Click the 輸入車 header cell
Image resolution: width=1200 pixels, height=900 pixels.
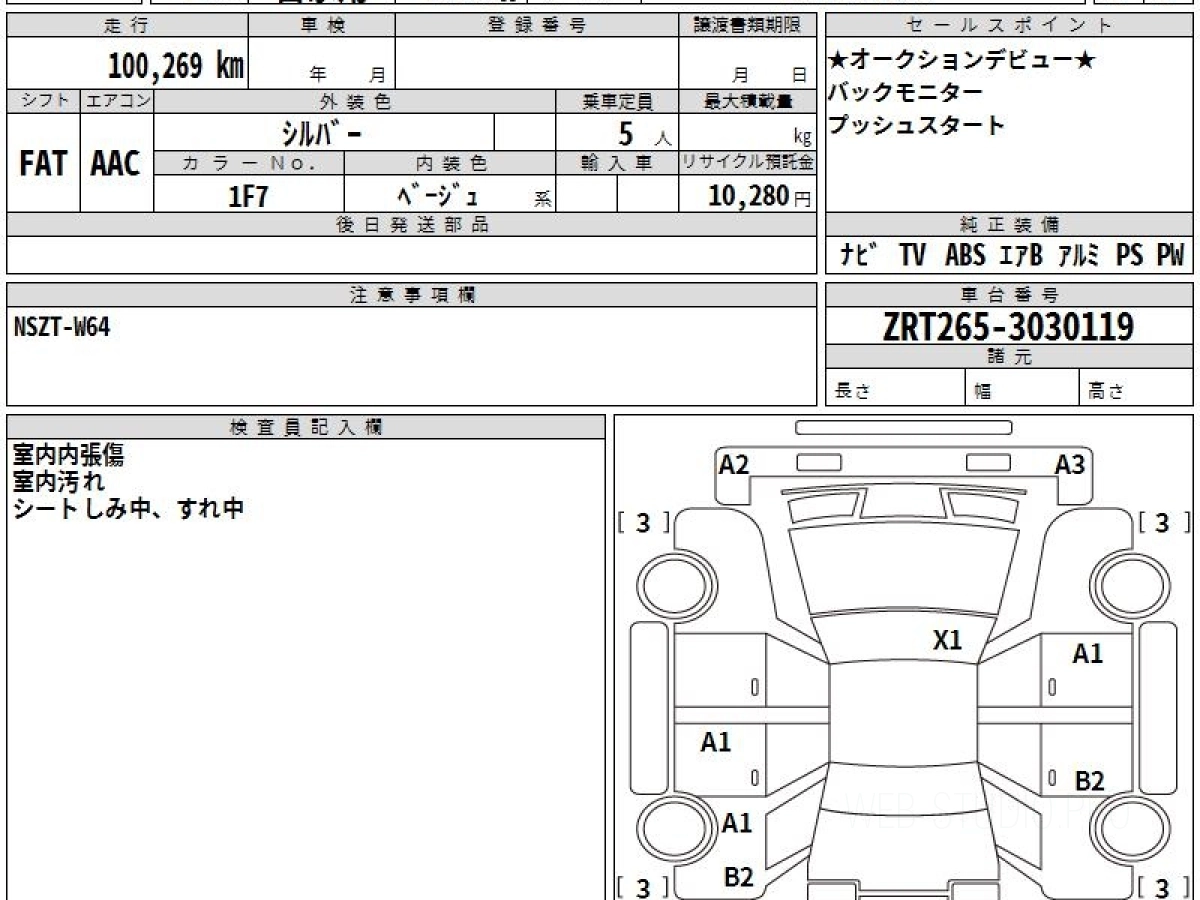tap(617, 163)
